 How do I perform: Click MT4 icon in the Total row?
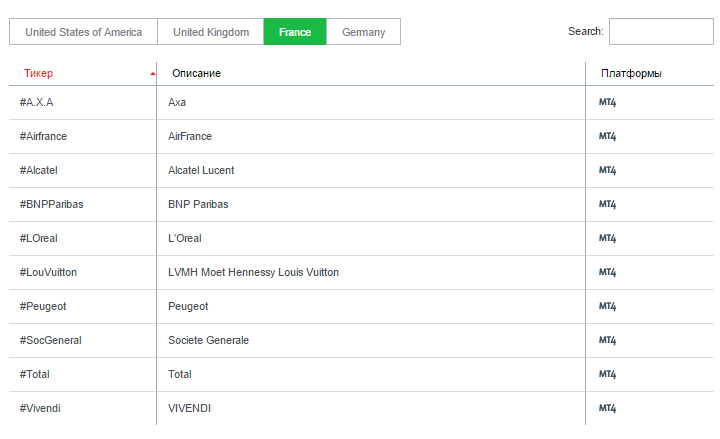coord(607,374)
